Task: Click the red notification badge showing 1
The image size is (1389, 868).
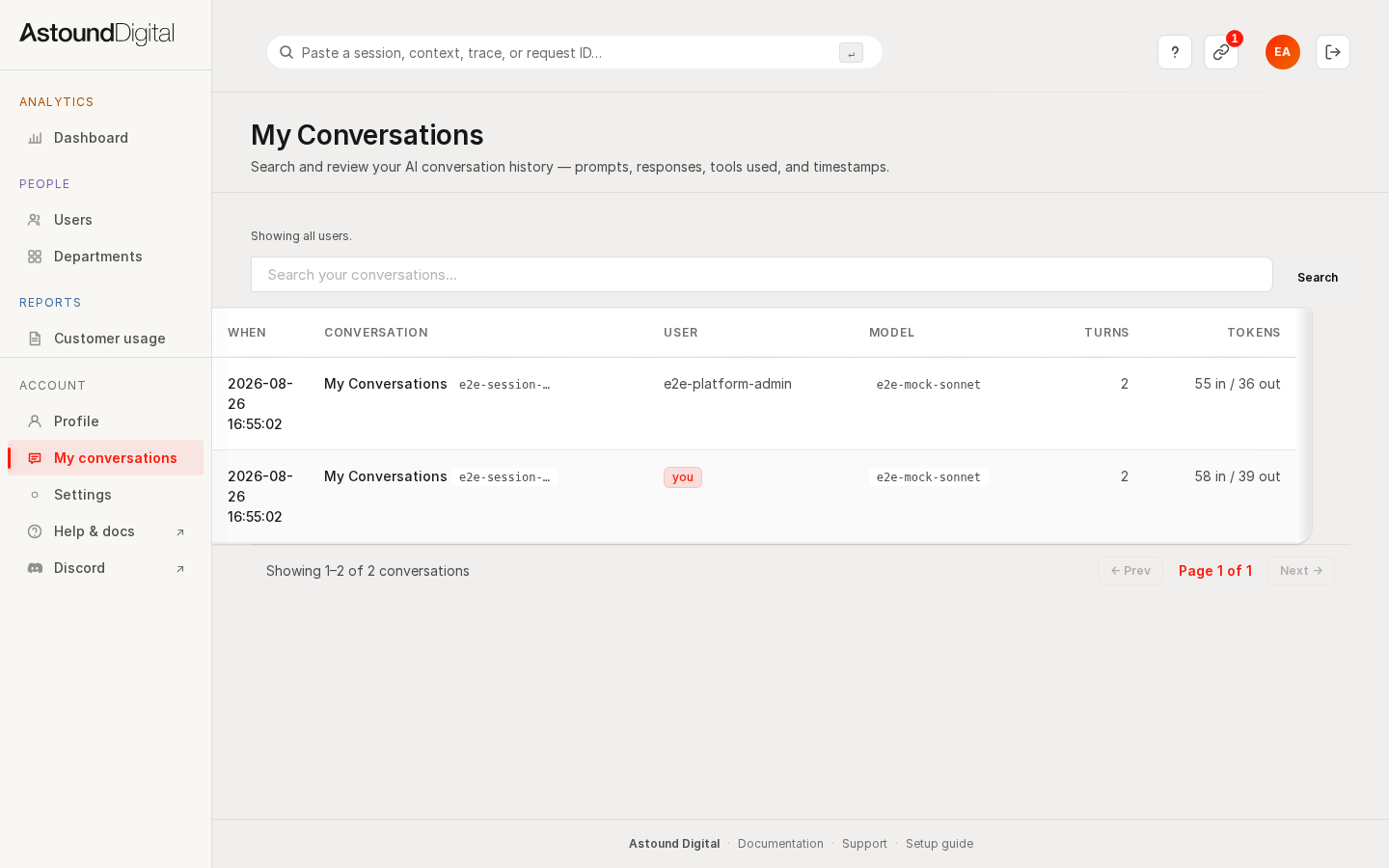Action: (x=1235, y=39)
